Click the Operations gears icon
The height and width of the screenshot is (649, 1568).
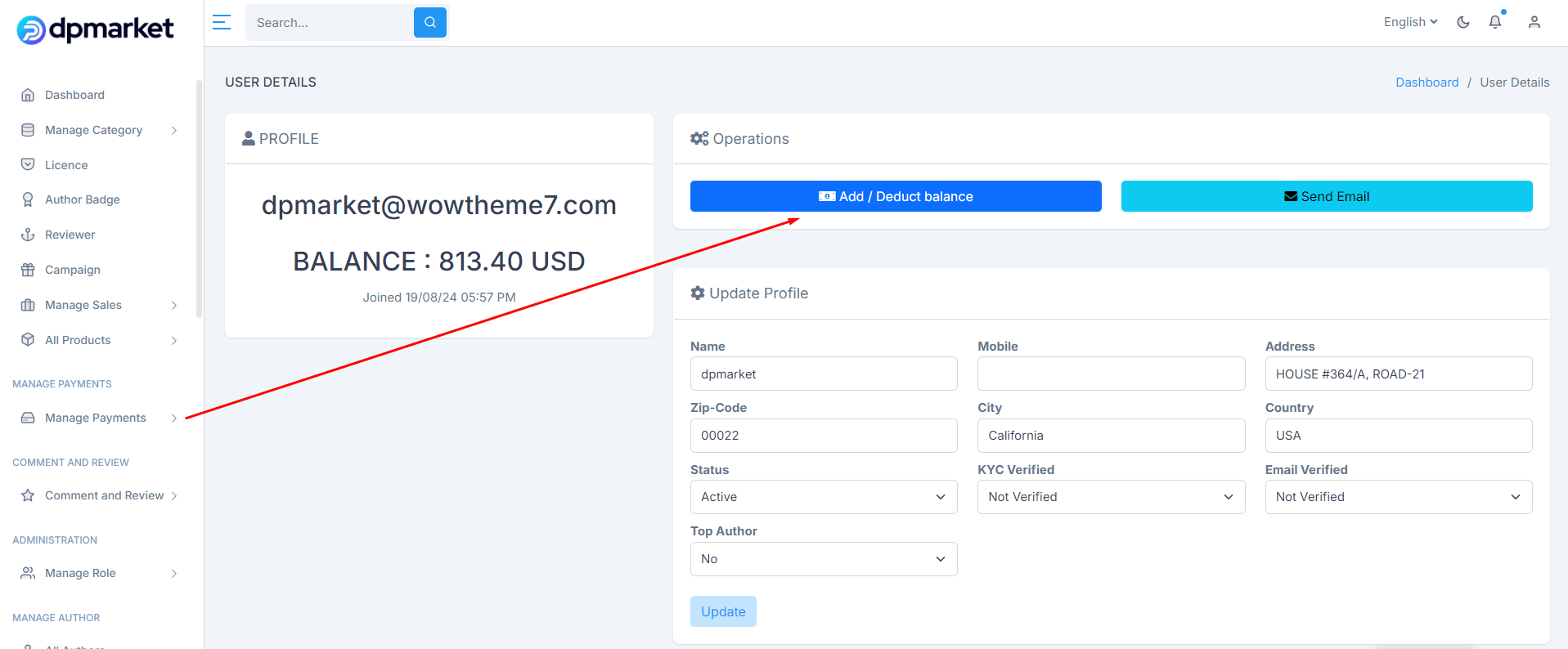point(699,138)
